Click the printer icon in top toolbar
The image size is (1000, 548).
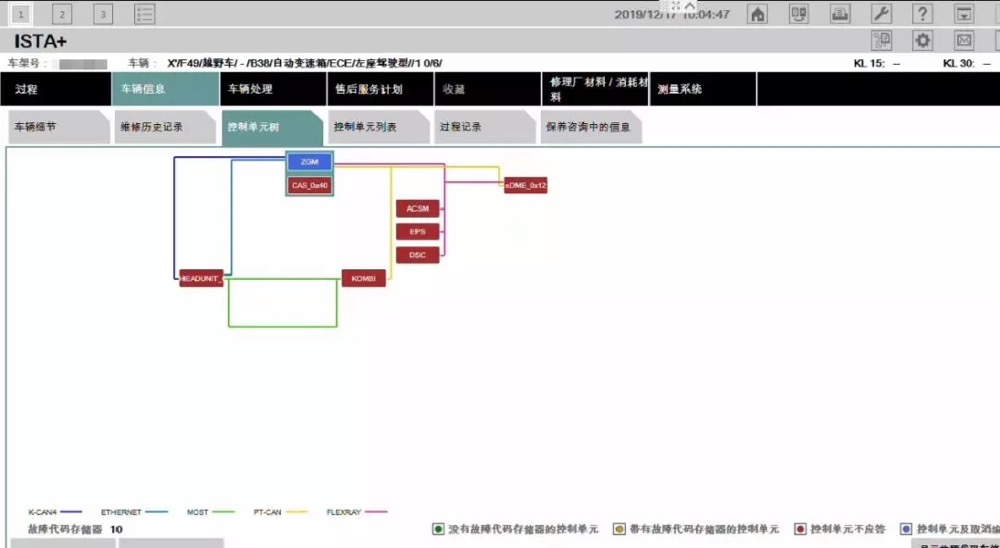click(840, 14)
